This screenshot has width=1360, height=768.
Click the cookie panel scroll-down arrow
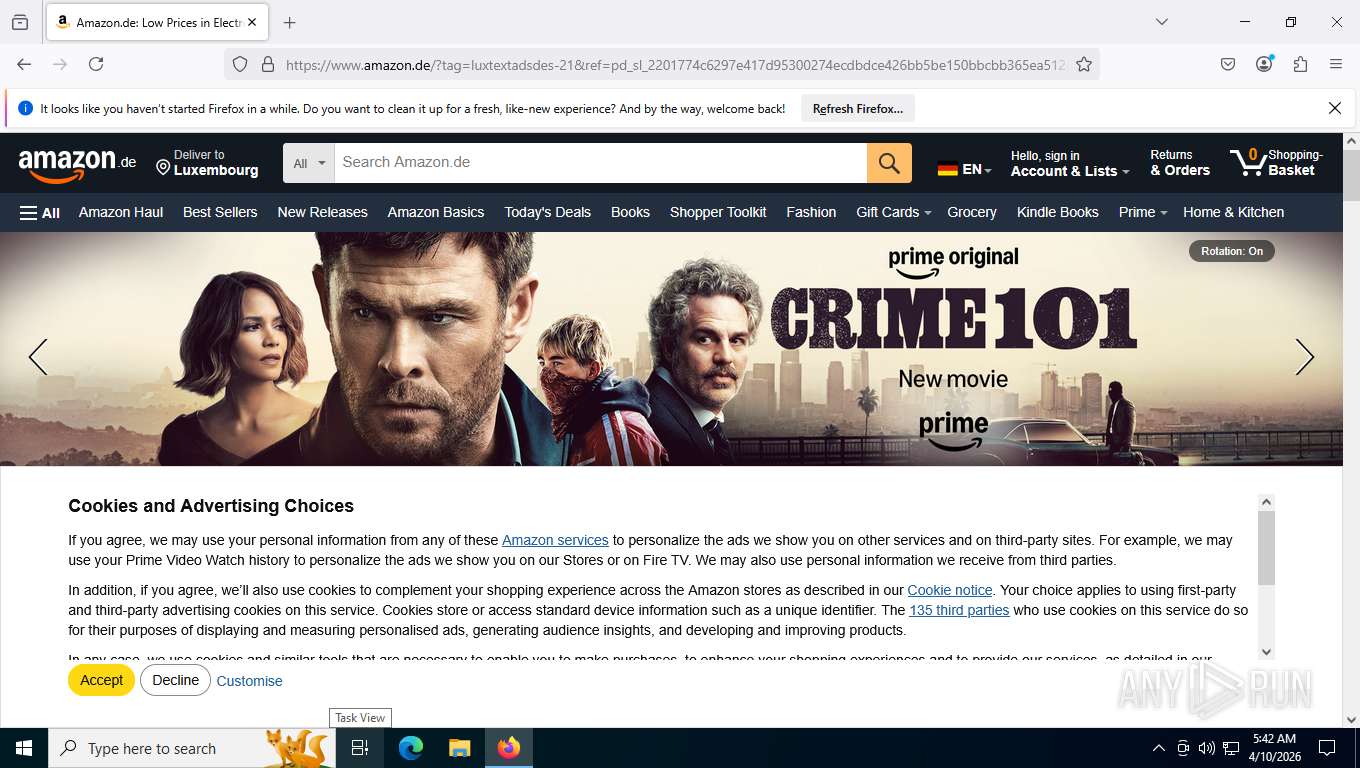tap(1266, 652)
